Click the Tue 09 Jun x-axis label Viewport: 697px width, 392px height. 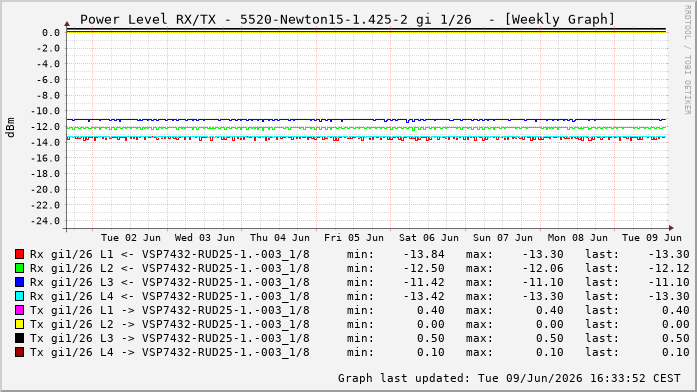click(652, 238)
